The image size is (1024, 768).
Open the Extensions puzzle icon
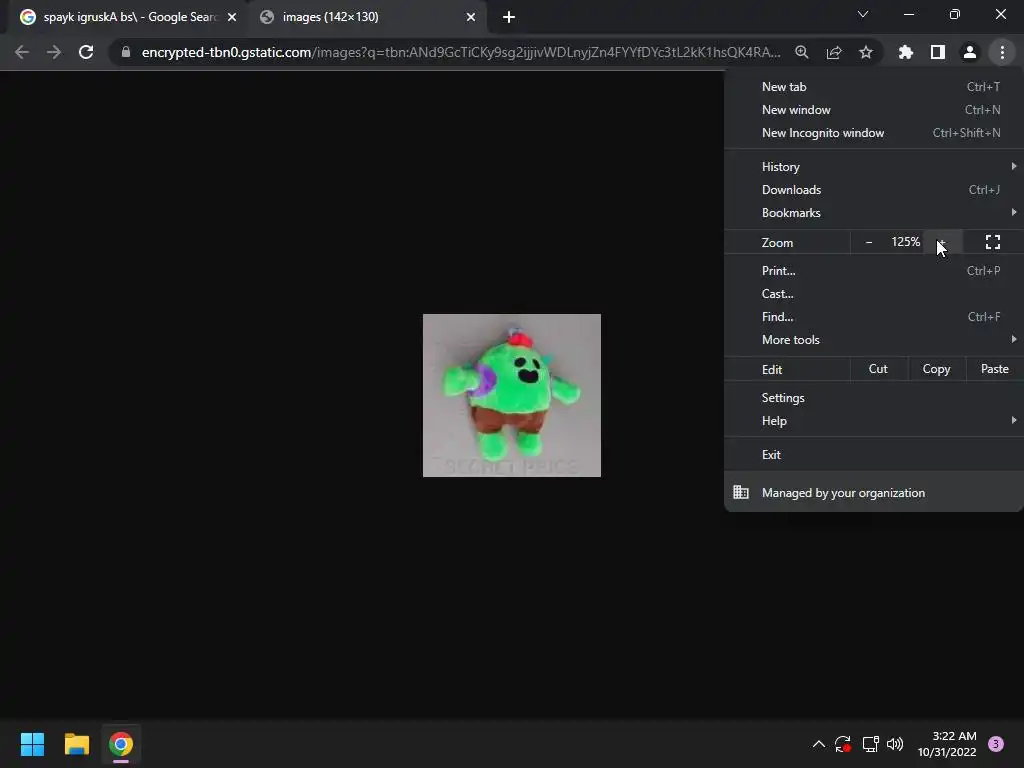pyautogui.click(x=906, y=52)
